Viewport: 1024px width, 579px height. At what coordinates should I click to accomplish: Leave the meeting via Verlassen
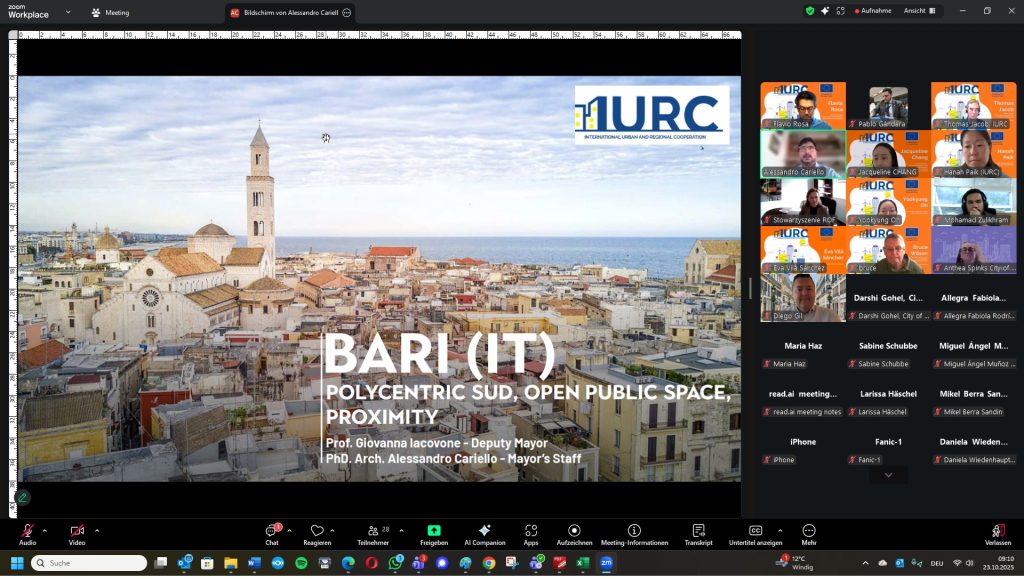(x=997, y=531)
